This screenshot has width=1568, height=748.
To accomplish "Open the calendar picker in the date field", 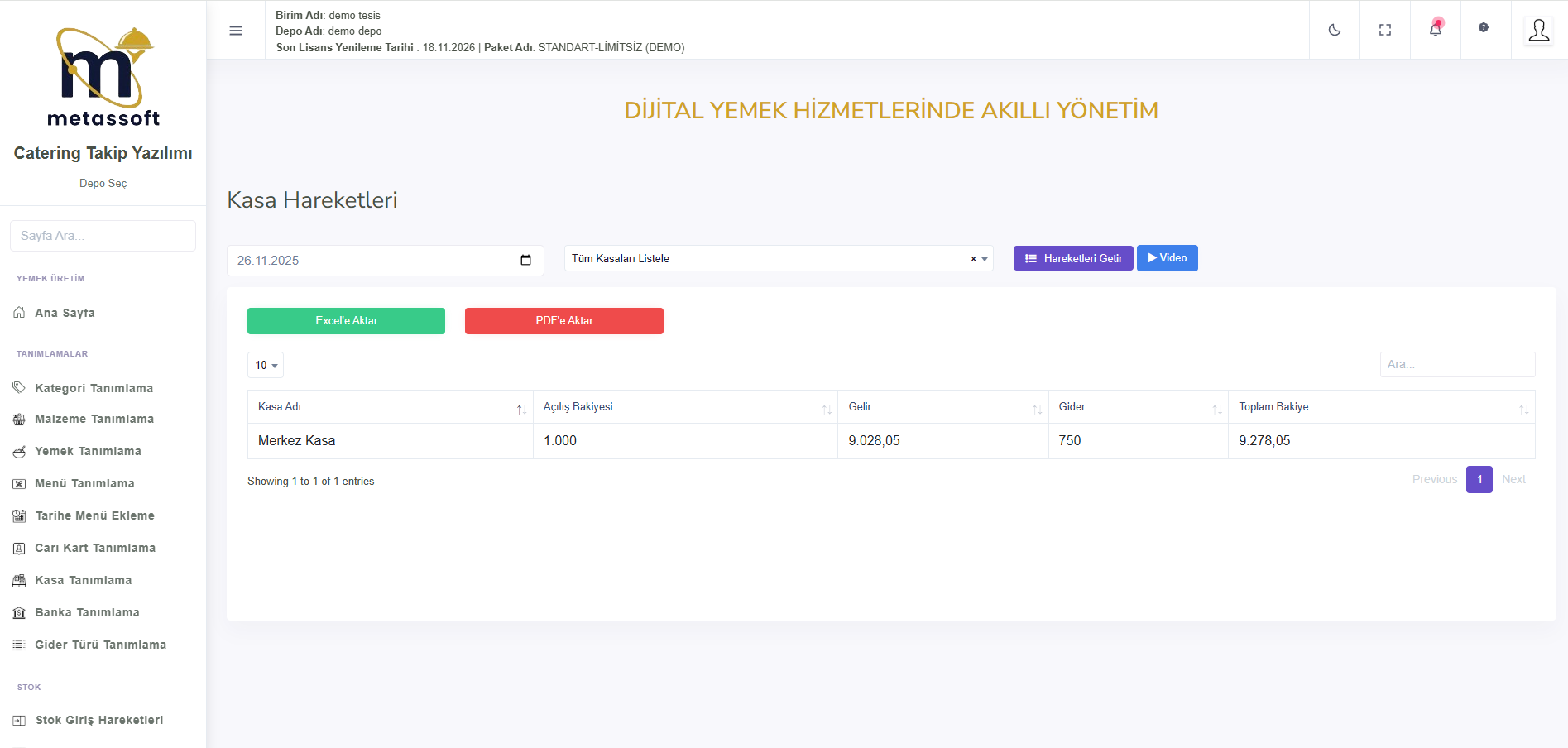I will pyautogui.click(x=525, y=260).
